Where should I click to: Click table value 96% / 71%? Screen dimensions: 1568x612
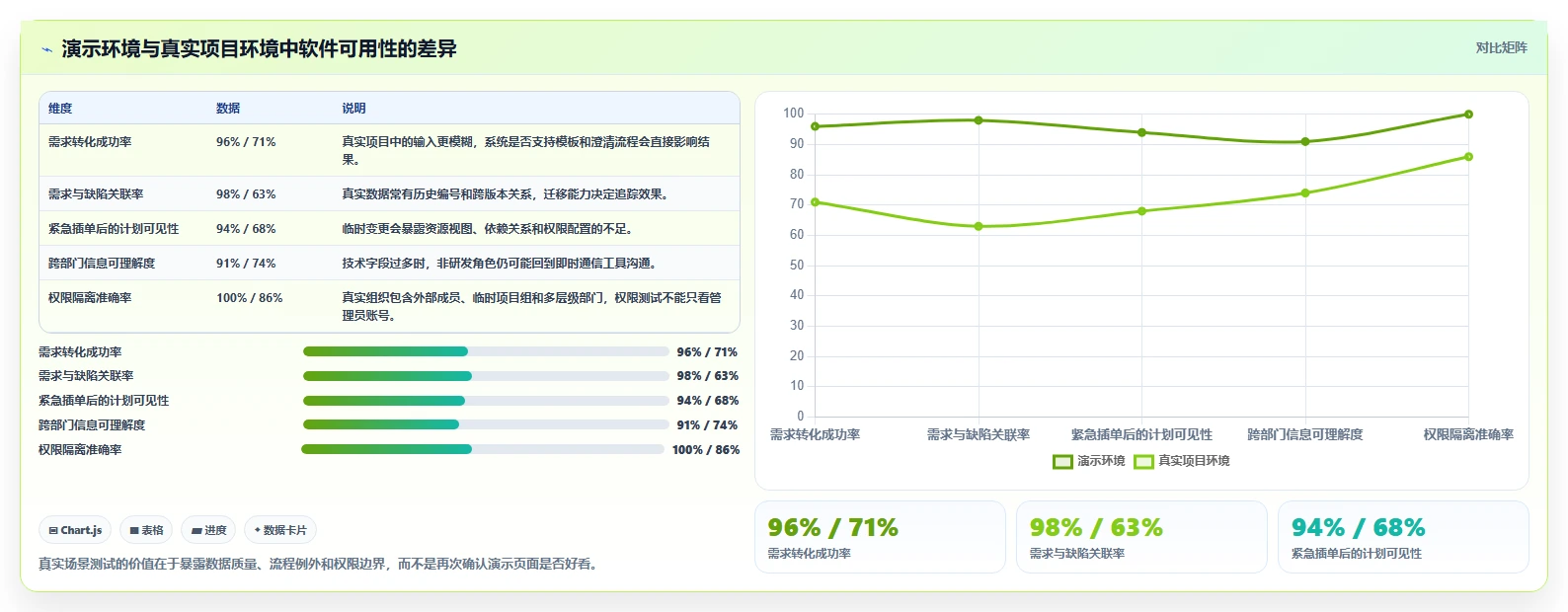[x=246, y=142]
